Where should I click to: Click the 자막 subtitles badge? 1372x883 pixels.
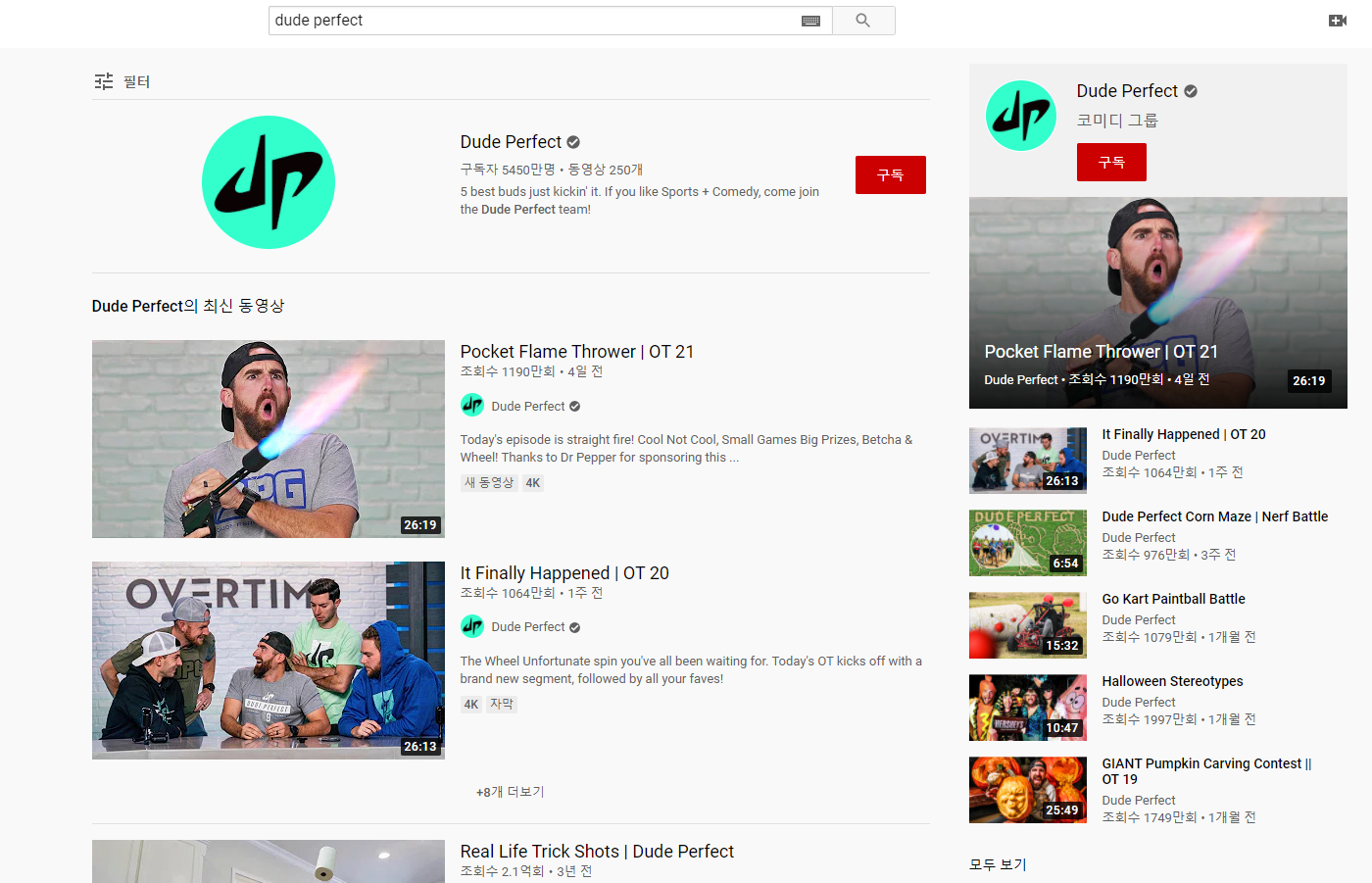pos(502,705)
